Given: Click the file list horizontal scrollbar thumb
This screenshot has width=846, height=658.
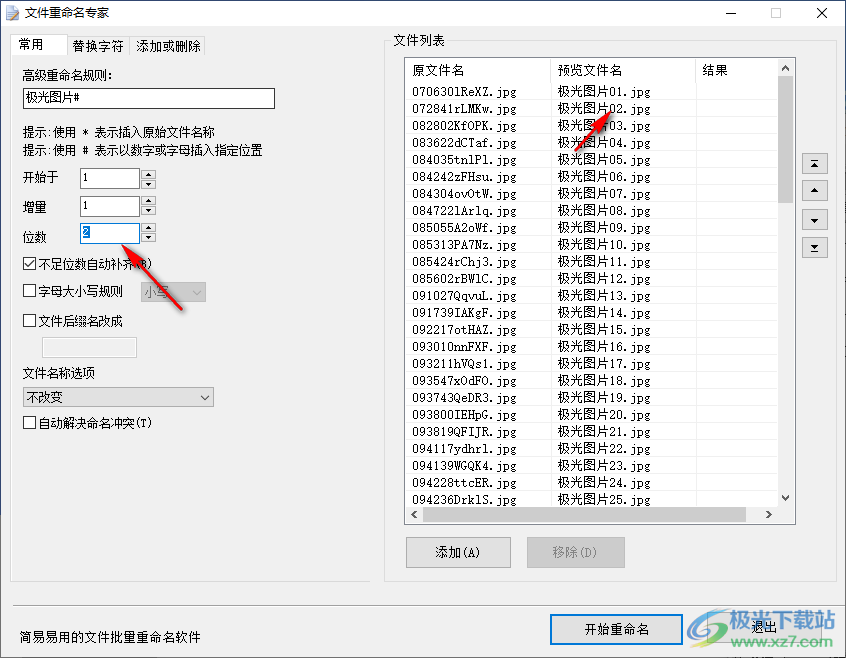Looking at the screenshot, I should click(584, 515).
